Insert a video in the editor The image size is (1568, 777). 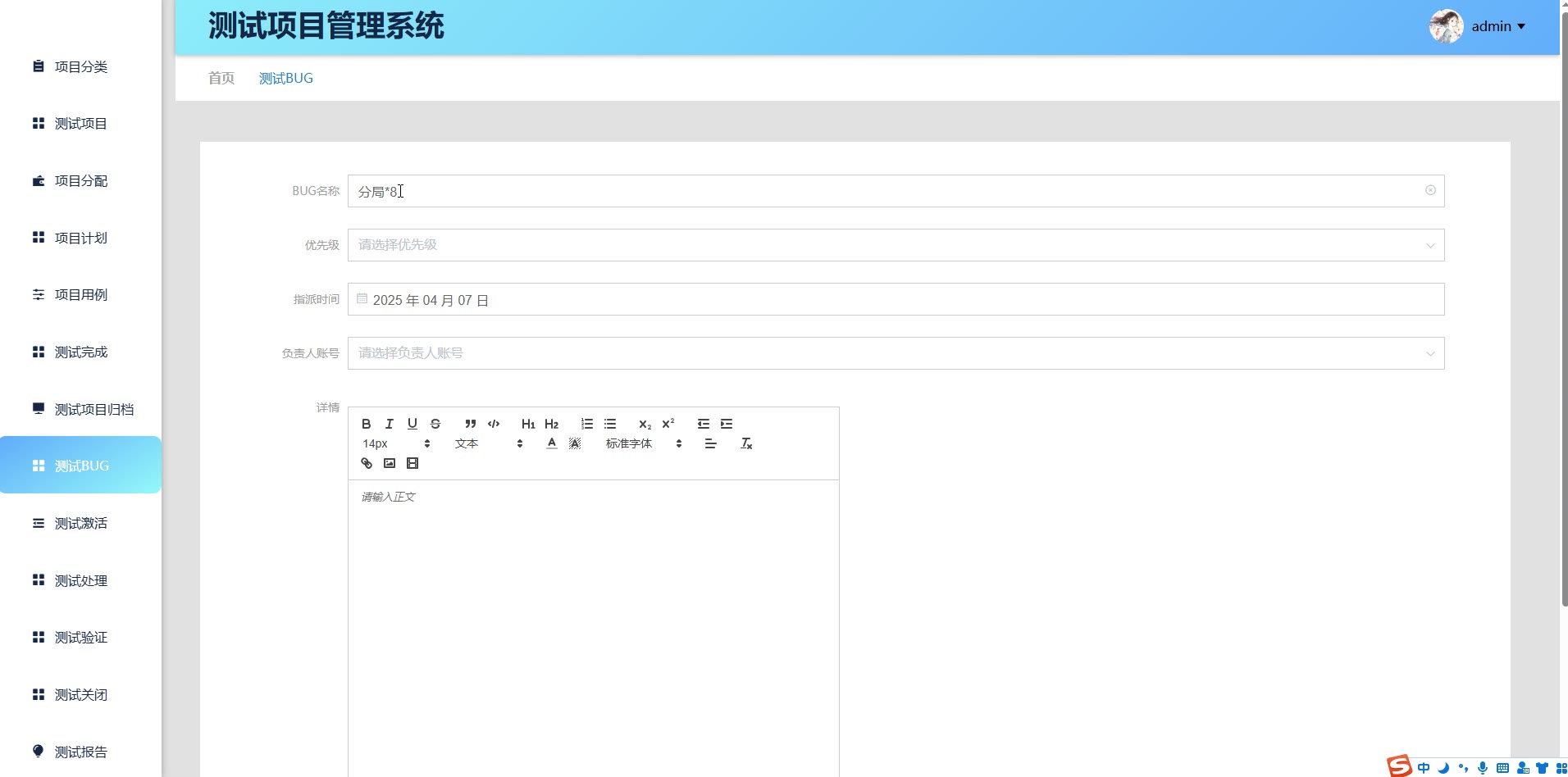(413, 463)
